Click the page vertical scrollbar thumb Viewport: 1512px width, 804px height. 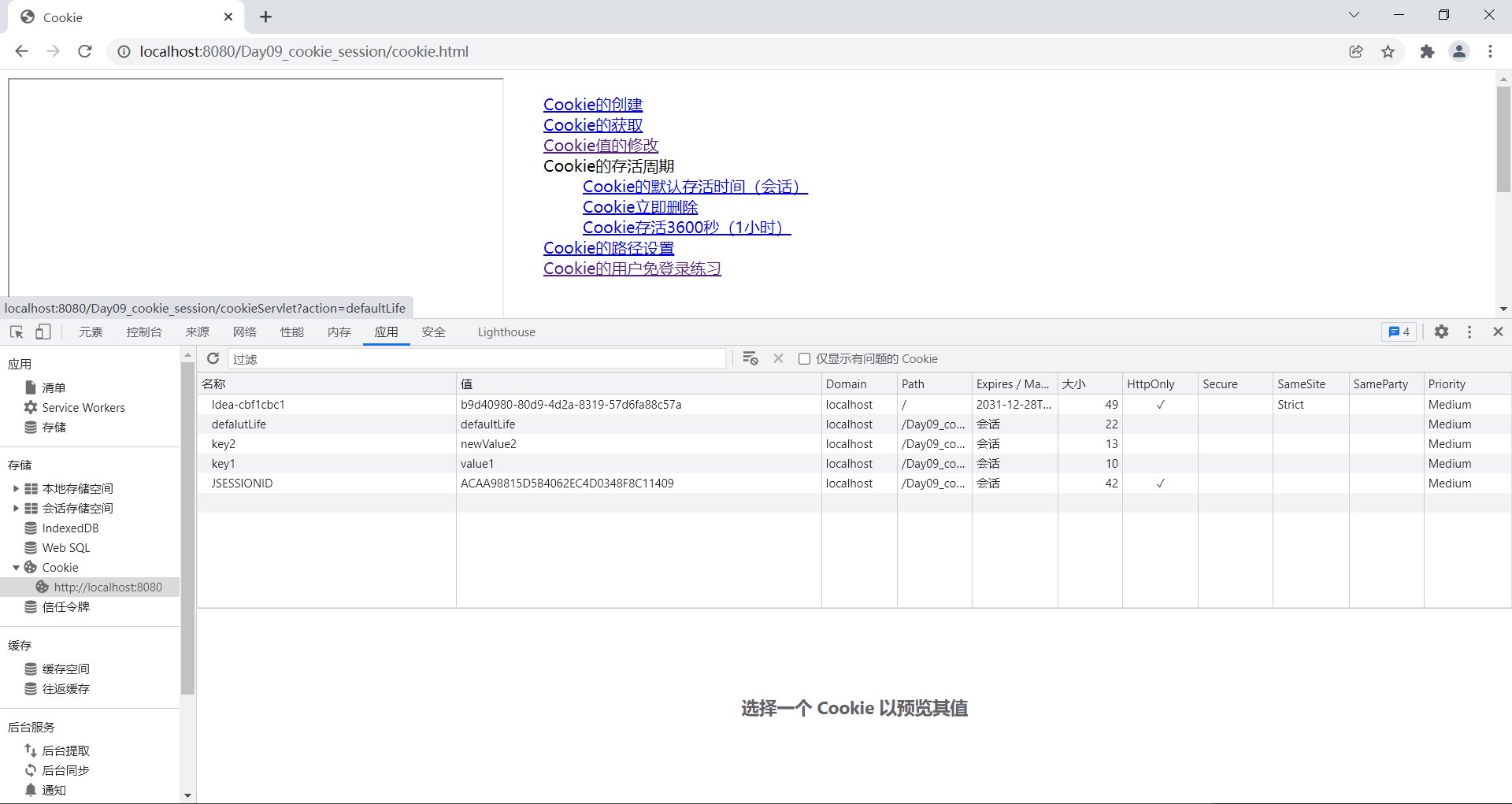click(x=1503, y=139)
